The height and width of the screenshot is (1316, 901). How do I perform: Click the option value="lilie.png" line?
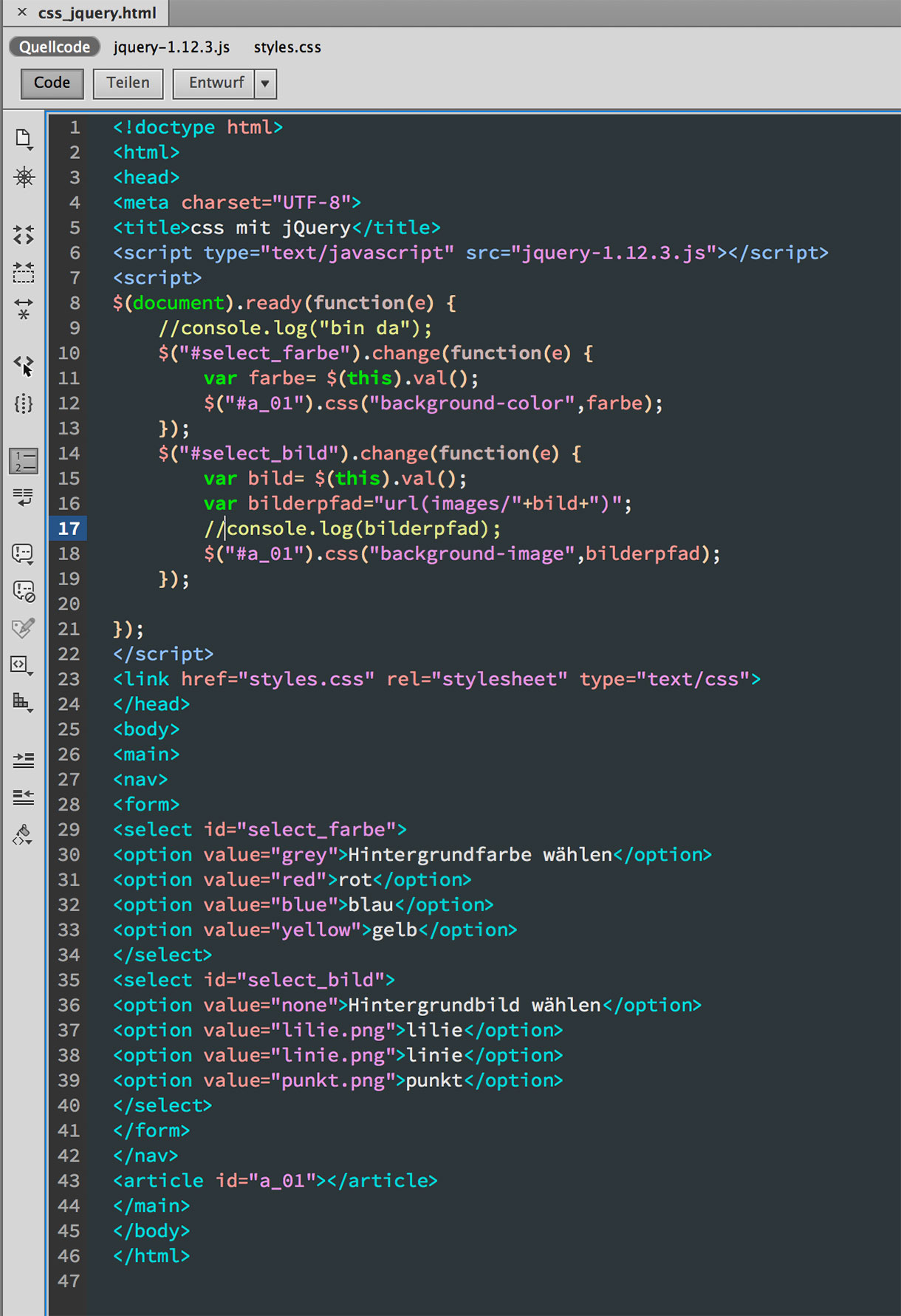338,1031
